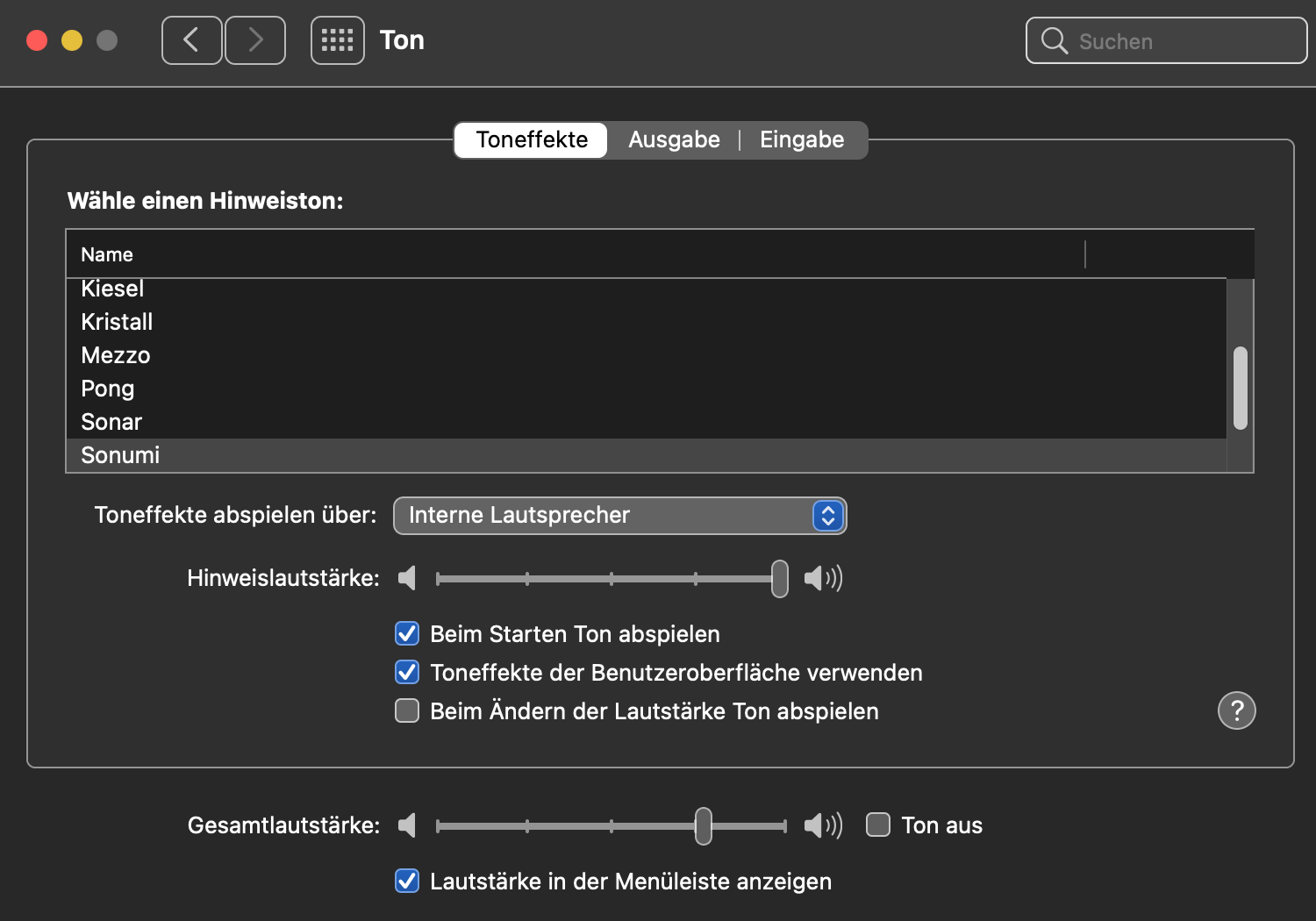Click loud speaker icon beside Gesamtlautstärke
The image size is (1316, 921).
[823, 825]
